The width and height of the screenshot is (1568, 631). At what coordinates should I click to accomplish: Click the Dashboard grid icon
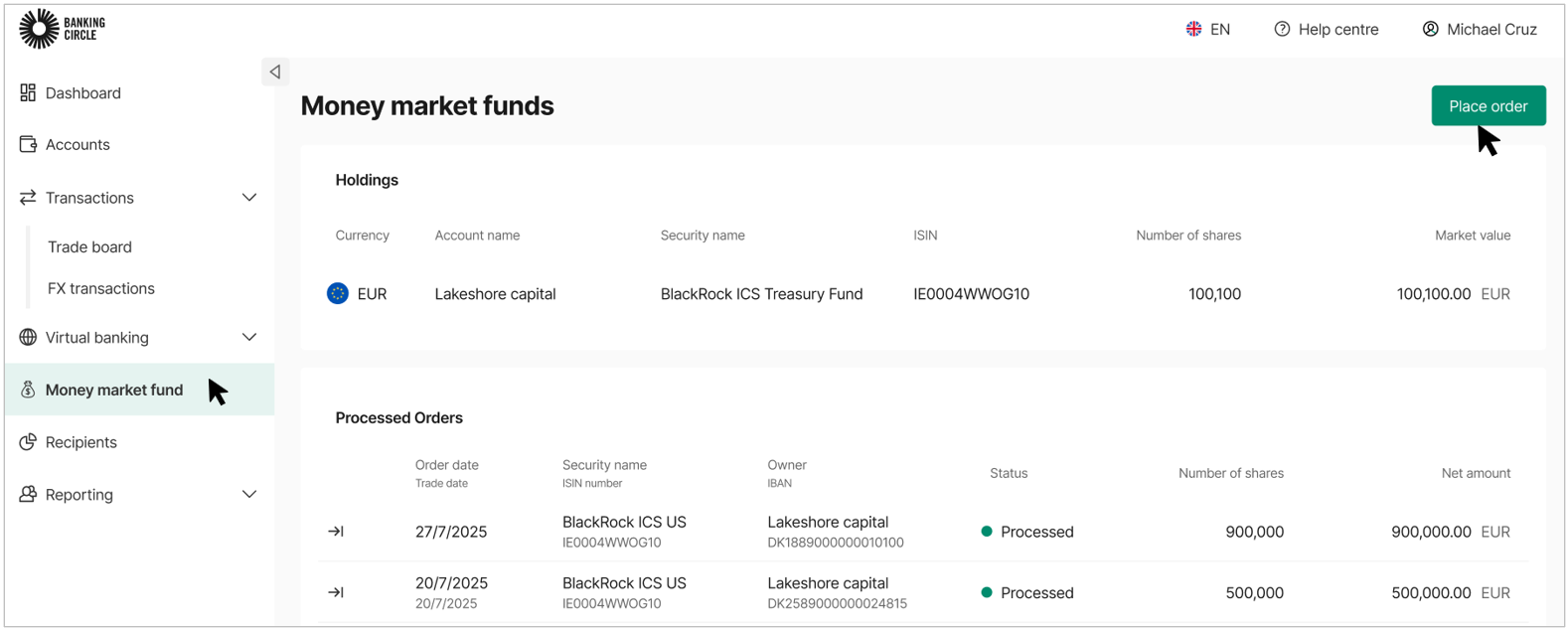pos(28,92)
